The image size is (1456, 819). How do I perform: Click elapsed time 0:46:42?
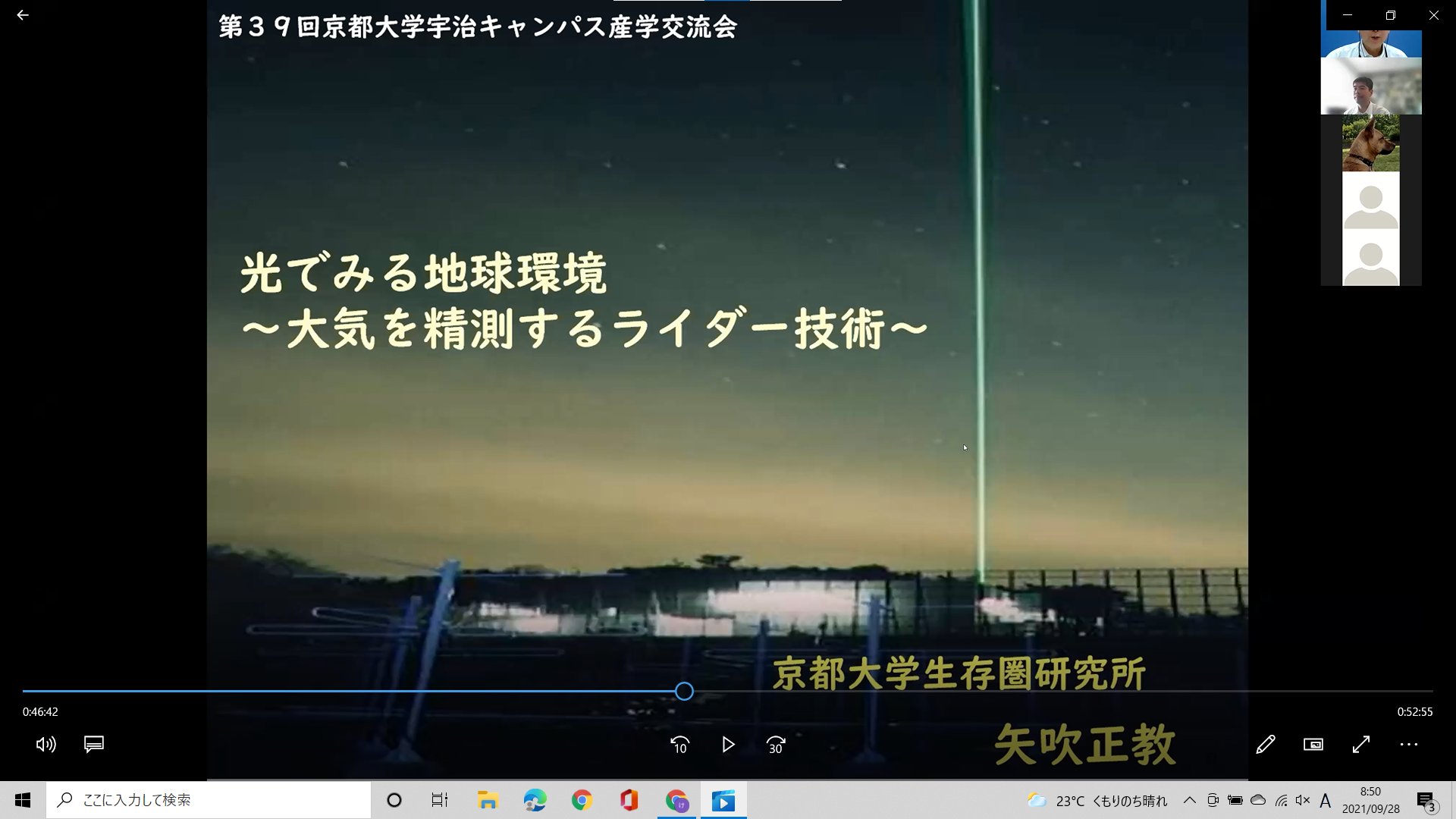40,712
